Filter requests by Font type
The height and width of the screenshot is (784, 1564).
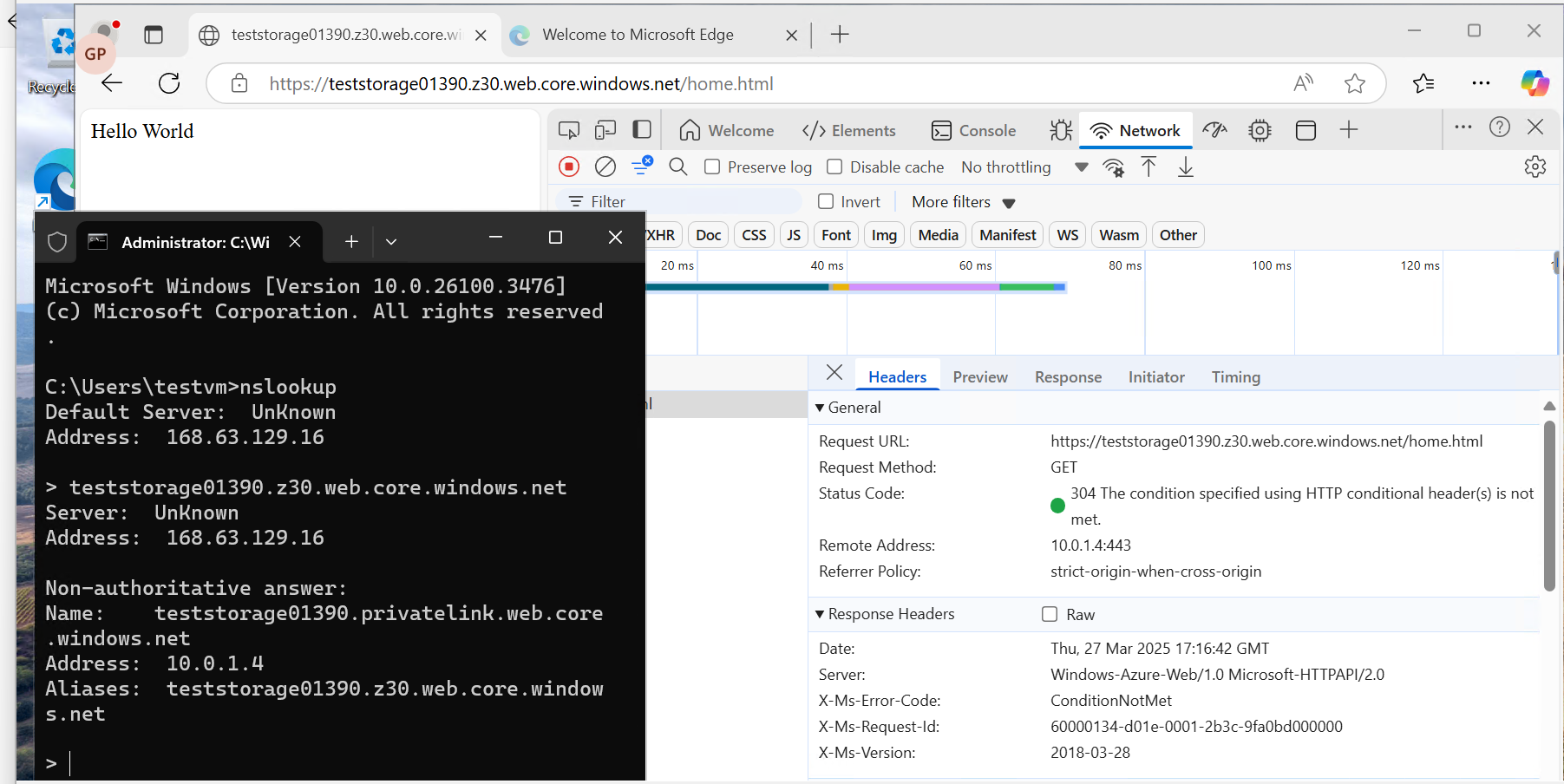coord(836,235)
